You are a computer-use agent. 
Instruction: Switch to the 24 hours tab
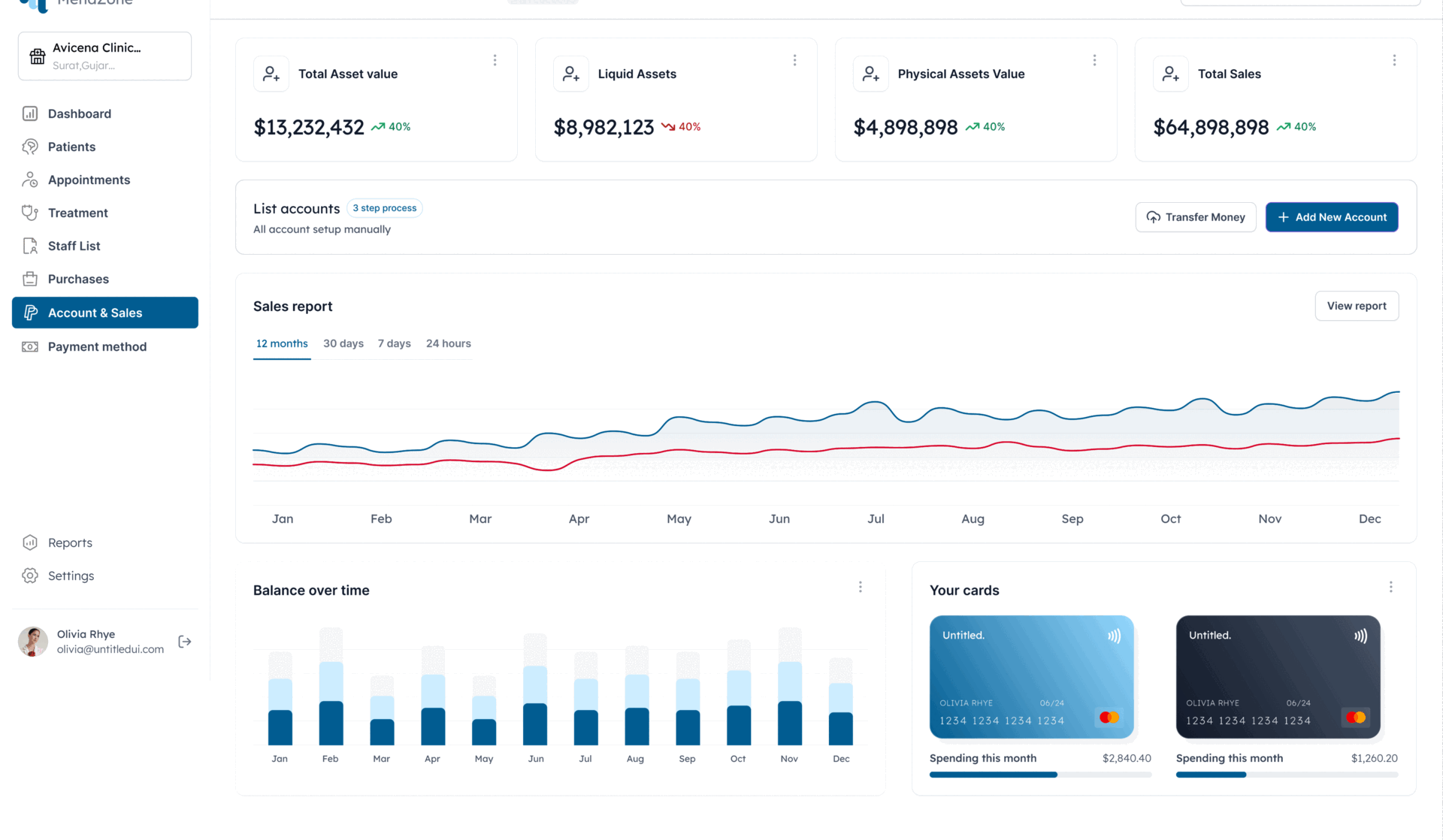pyautogui.click(x=449, y=343)
